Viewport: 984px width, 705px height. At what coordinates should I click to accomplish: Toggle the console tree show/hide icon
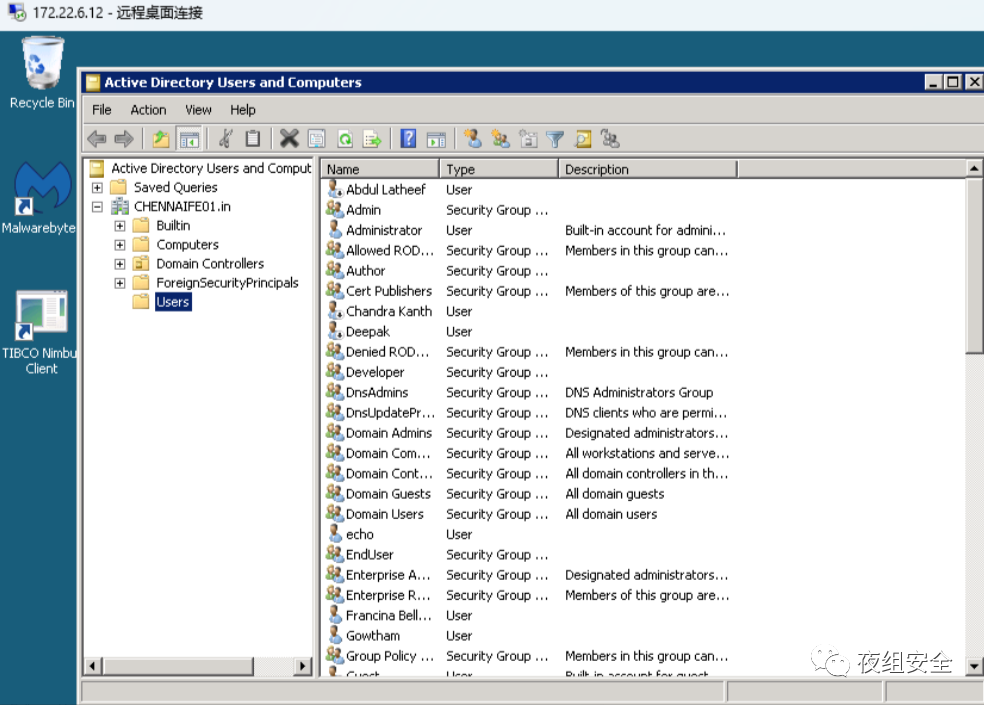(189, 139)
